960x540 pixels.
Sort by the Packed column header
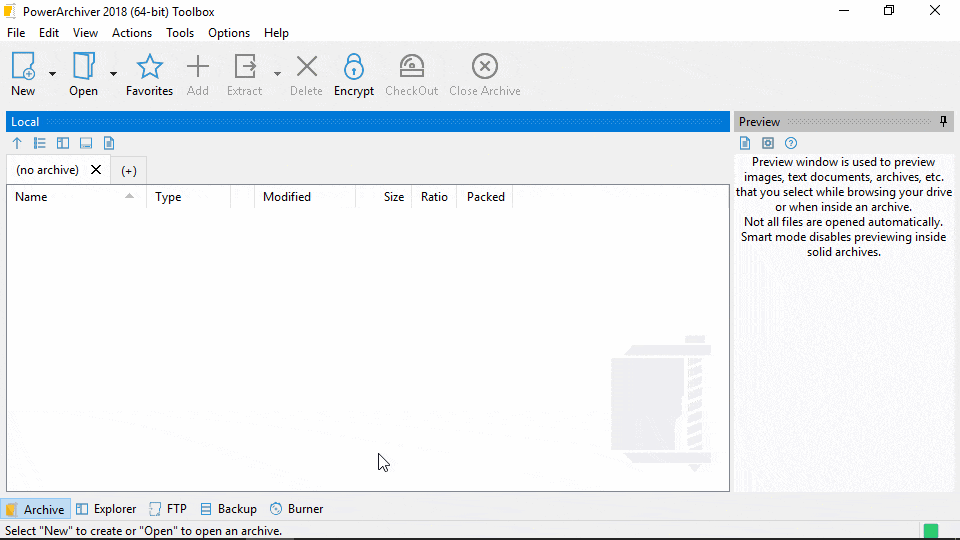485,197
